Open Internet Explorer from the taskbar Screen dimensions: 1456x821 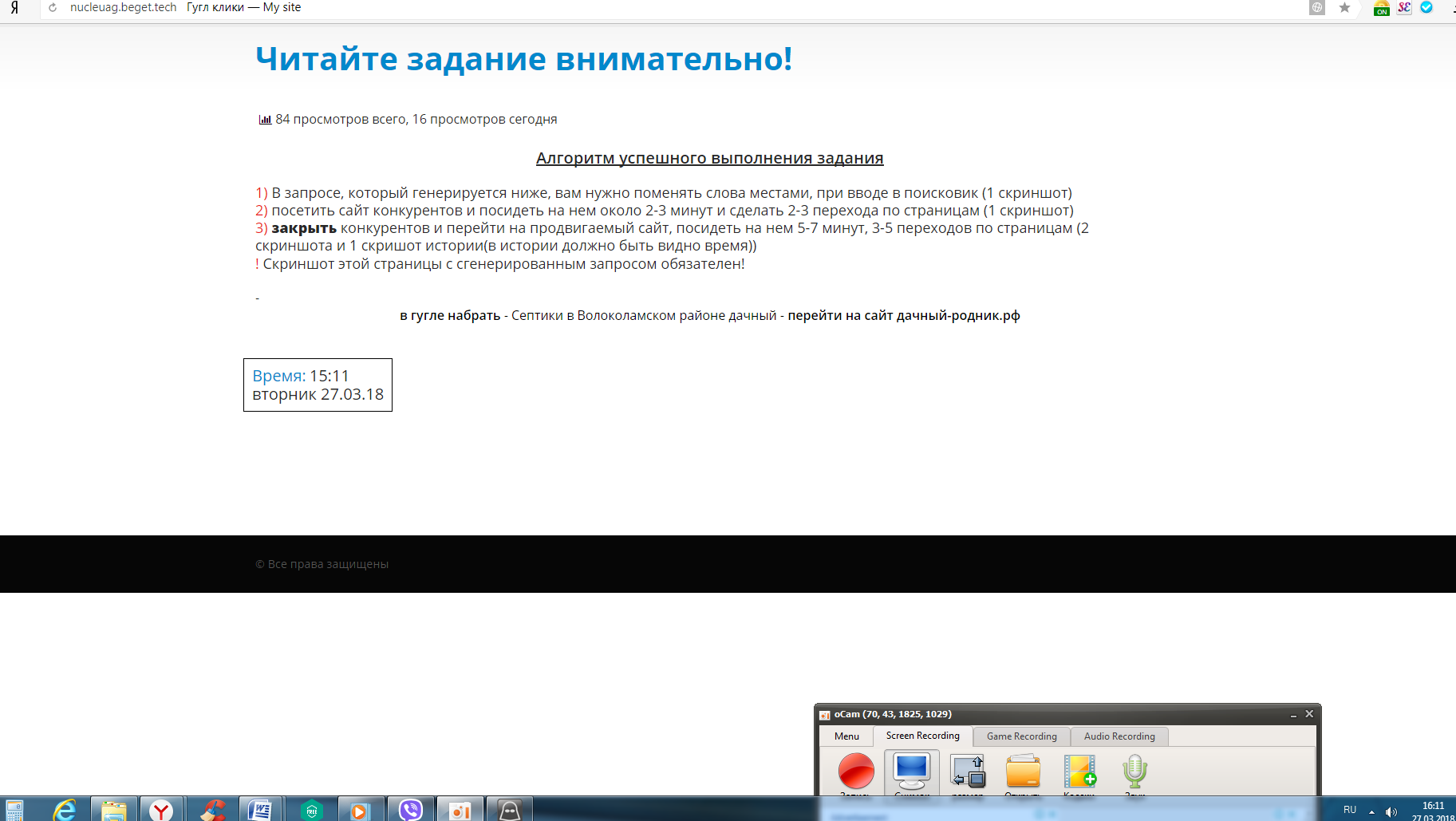(65, 810)
